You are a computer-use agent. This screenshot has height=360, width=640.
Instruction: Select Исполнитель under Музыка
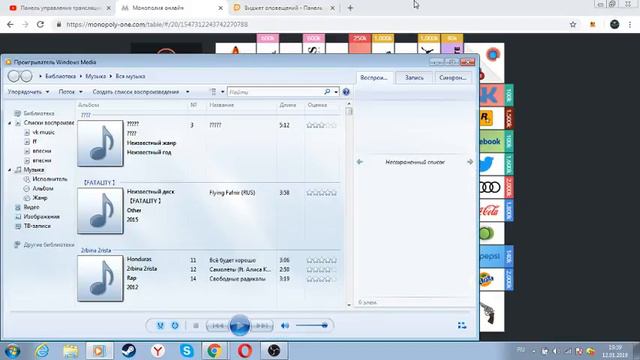click(50, 179)
